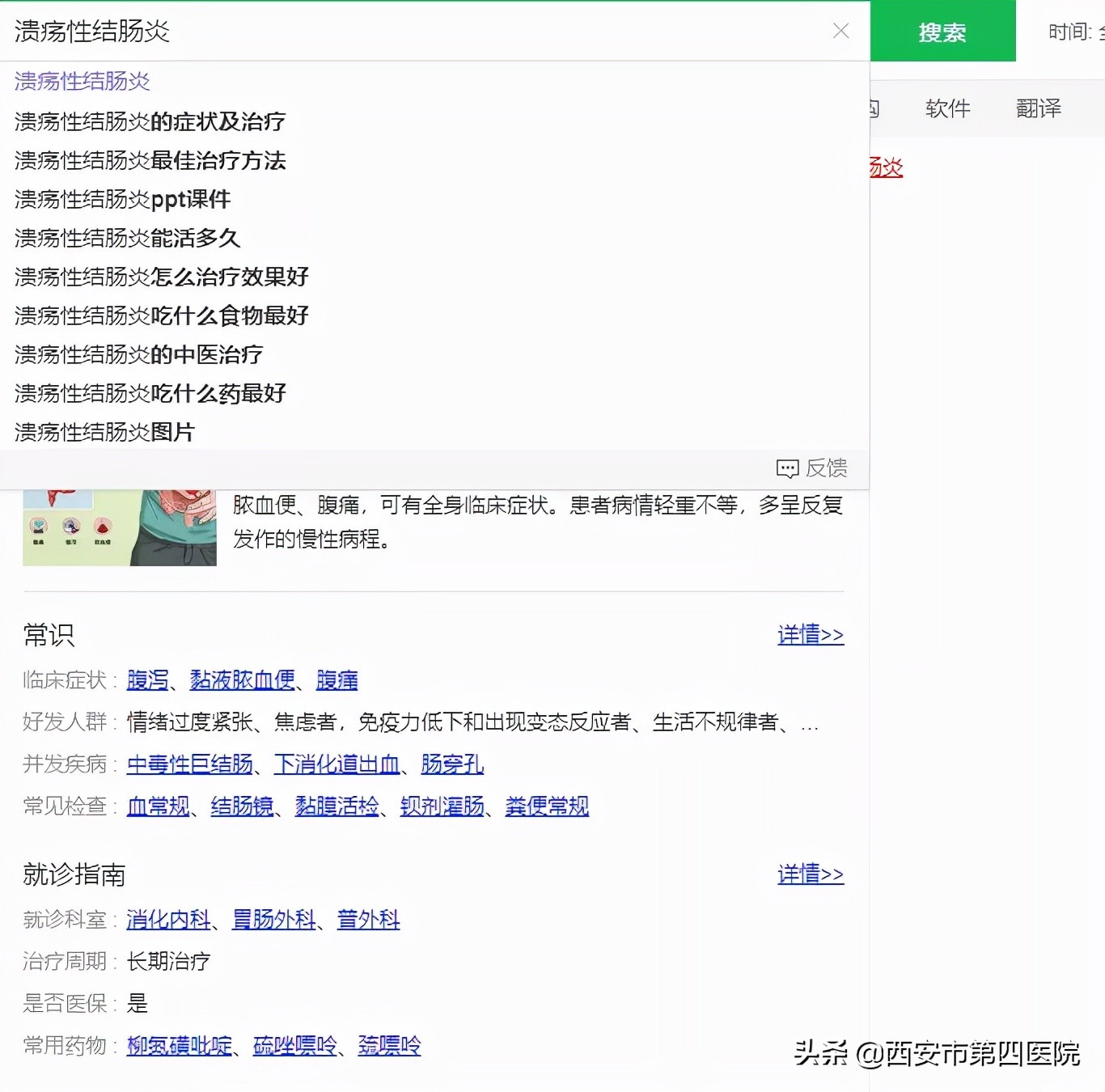Click the green 搜索 search button
Screen dimensions: 1105x1092
[x=942, y=32]
